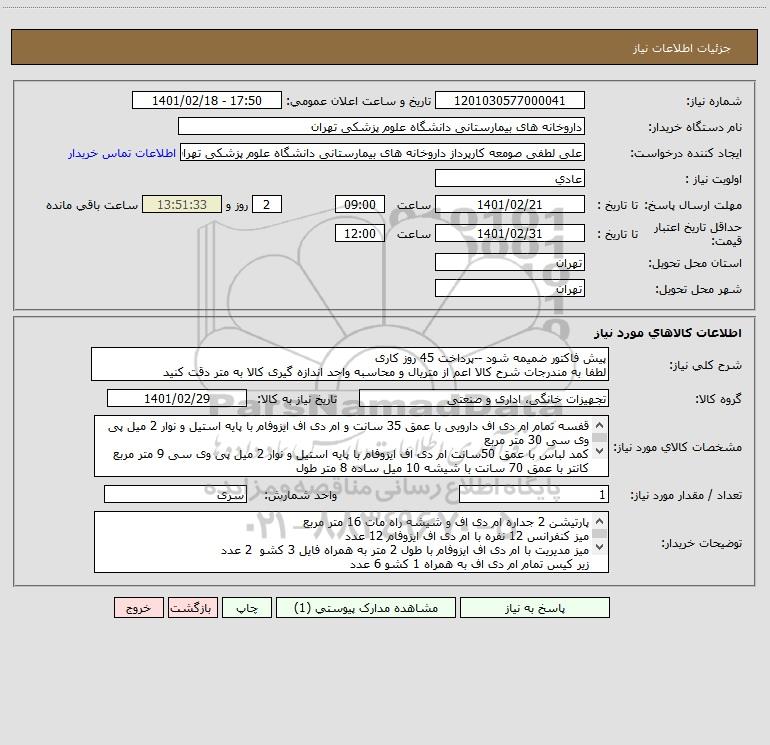Click the اولویت نیاز field عادی

coord(510,178)
